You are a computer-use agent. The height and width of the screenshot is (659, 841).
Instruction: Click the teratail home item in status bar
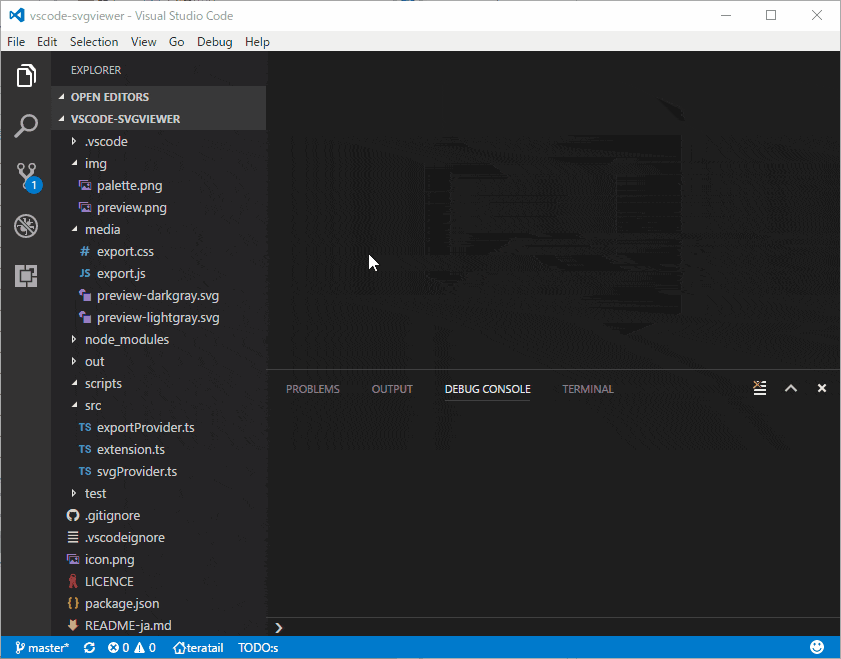point(198,648)
